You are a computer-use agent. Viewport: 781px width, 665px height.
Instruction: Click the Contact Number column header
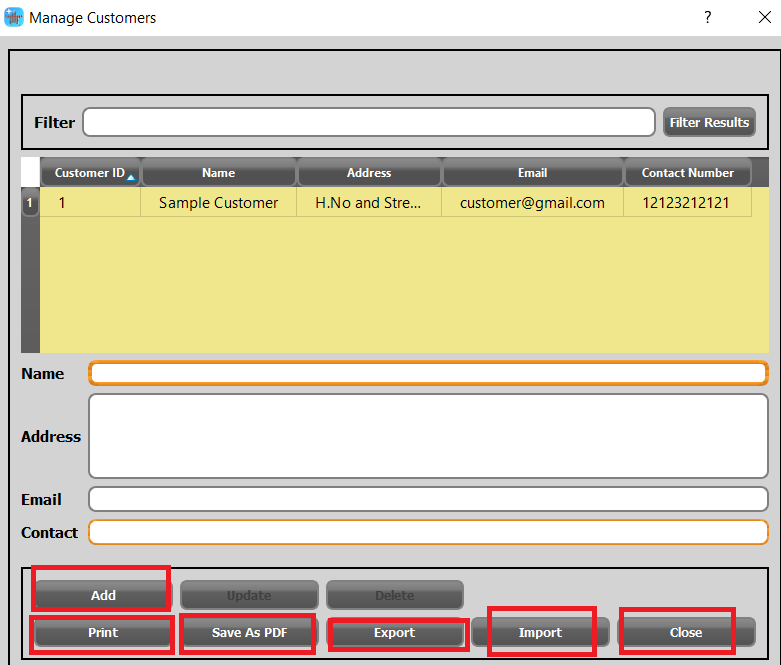[x=688, y=173]
